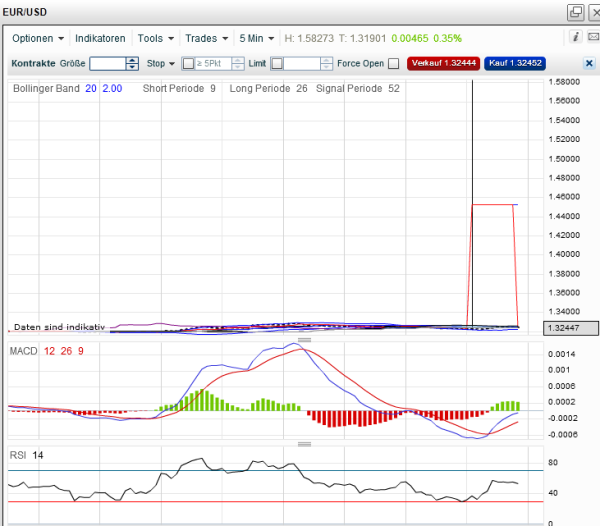Click the Short Periode 9 label

tap(179, 88)
